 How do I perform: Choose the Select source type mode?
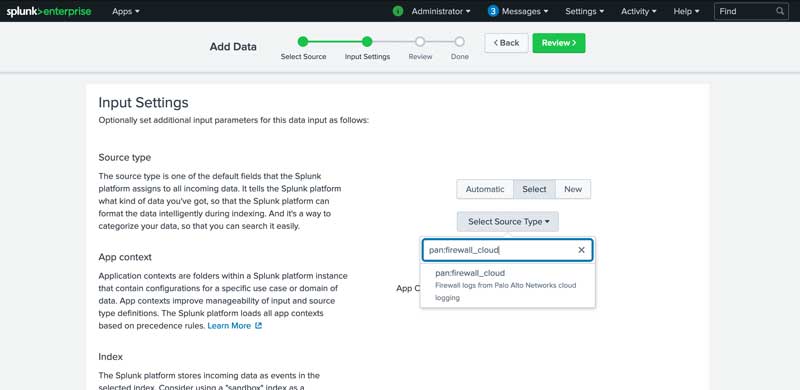pos(534,189)
